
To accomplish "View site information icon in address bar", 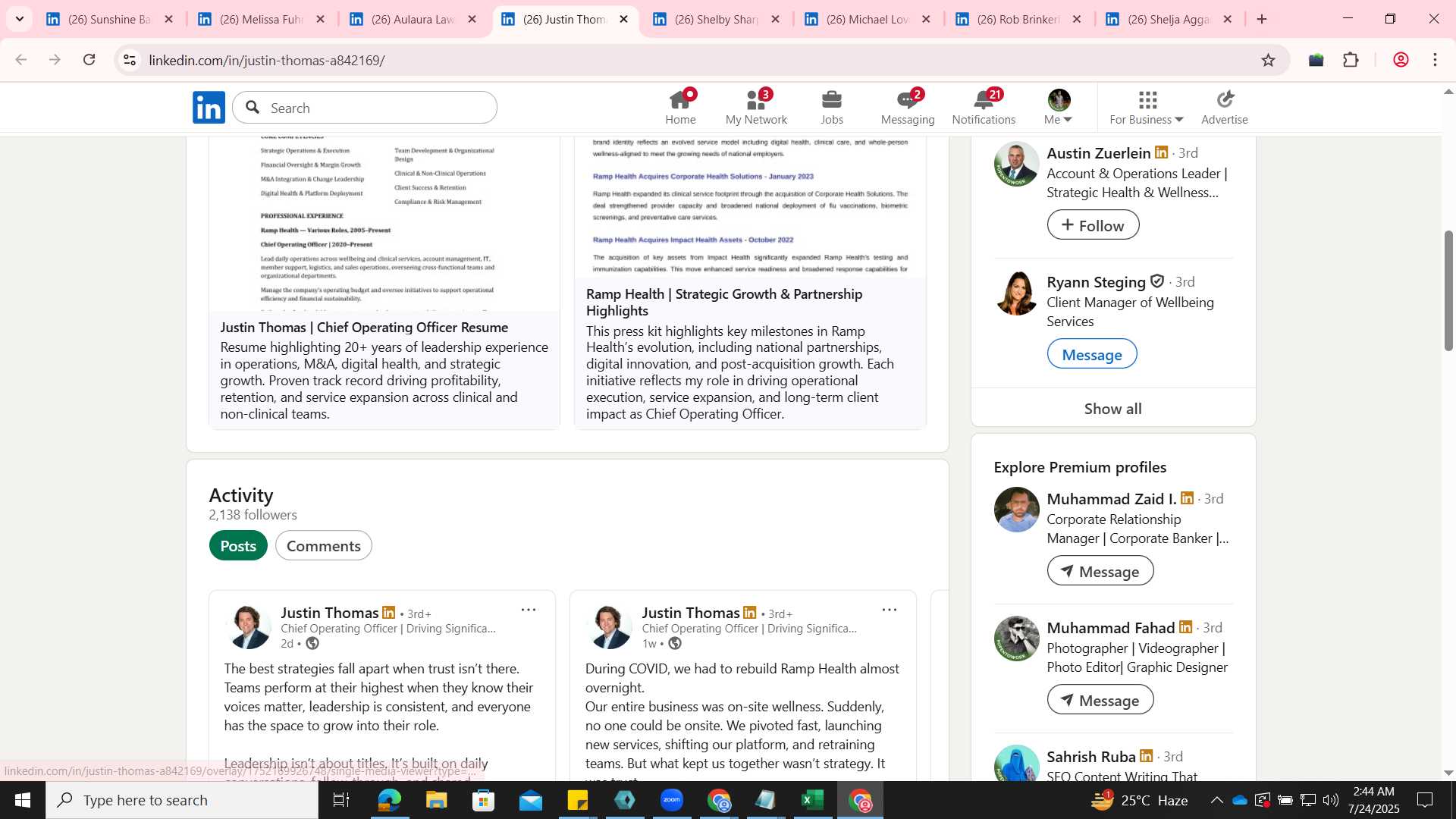I will 130,60.
